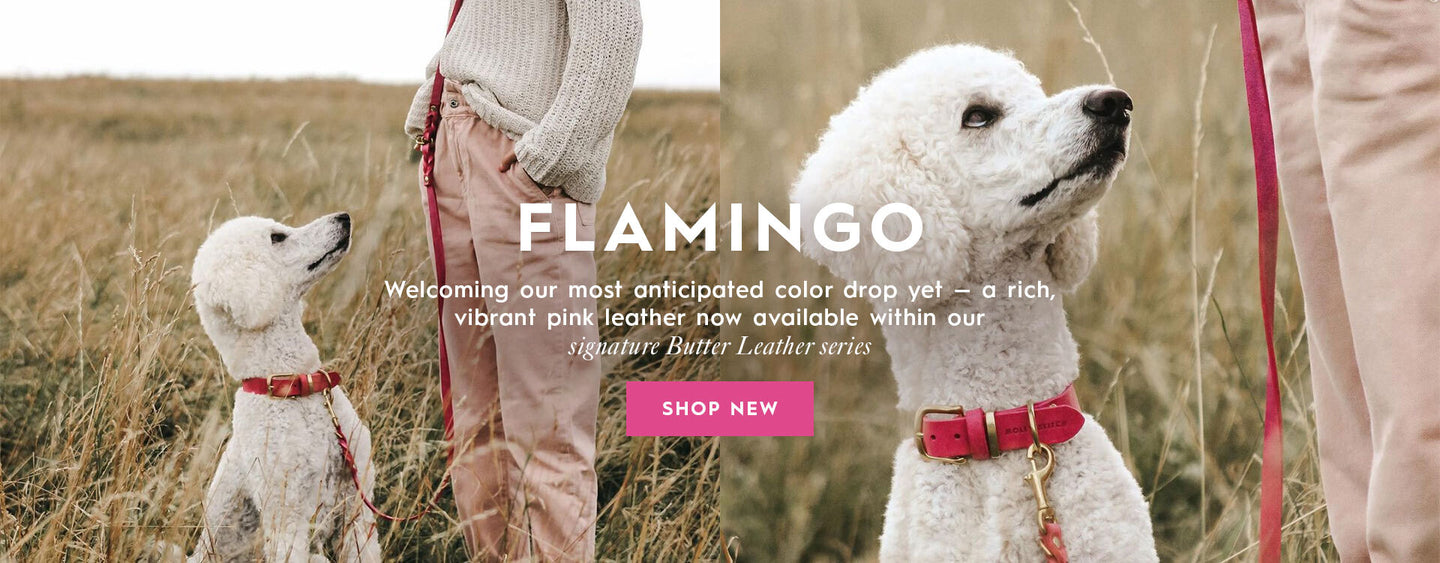Click the close-up poodle's black nose
The width and height of the screenshot is (1440, 563).
(x=1108, y=104)
